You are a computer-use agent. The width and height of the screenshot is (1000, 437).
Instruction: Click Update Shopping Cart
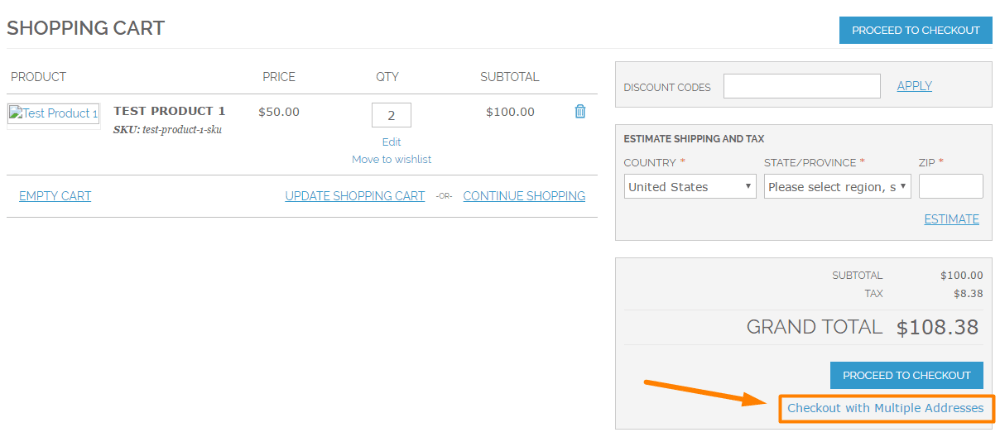355,196
